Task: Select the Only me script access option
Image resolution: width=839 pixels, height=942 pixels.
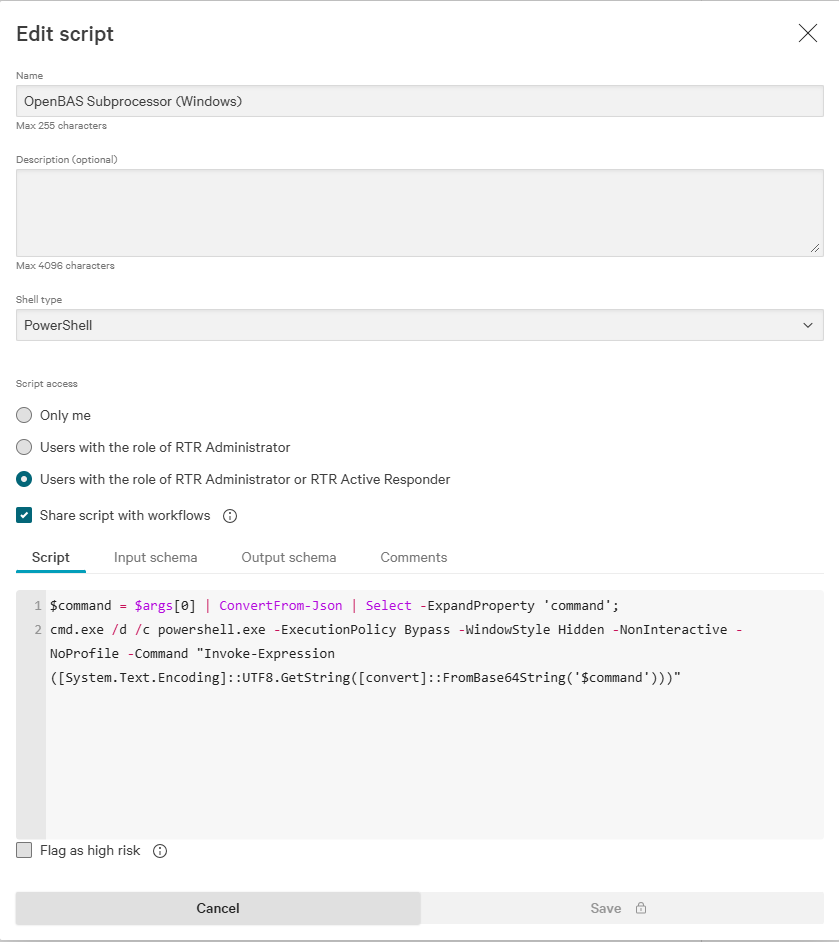Action: [x=23, y=415]
